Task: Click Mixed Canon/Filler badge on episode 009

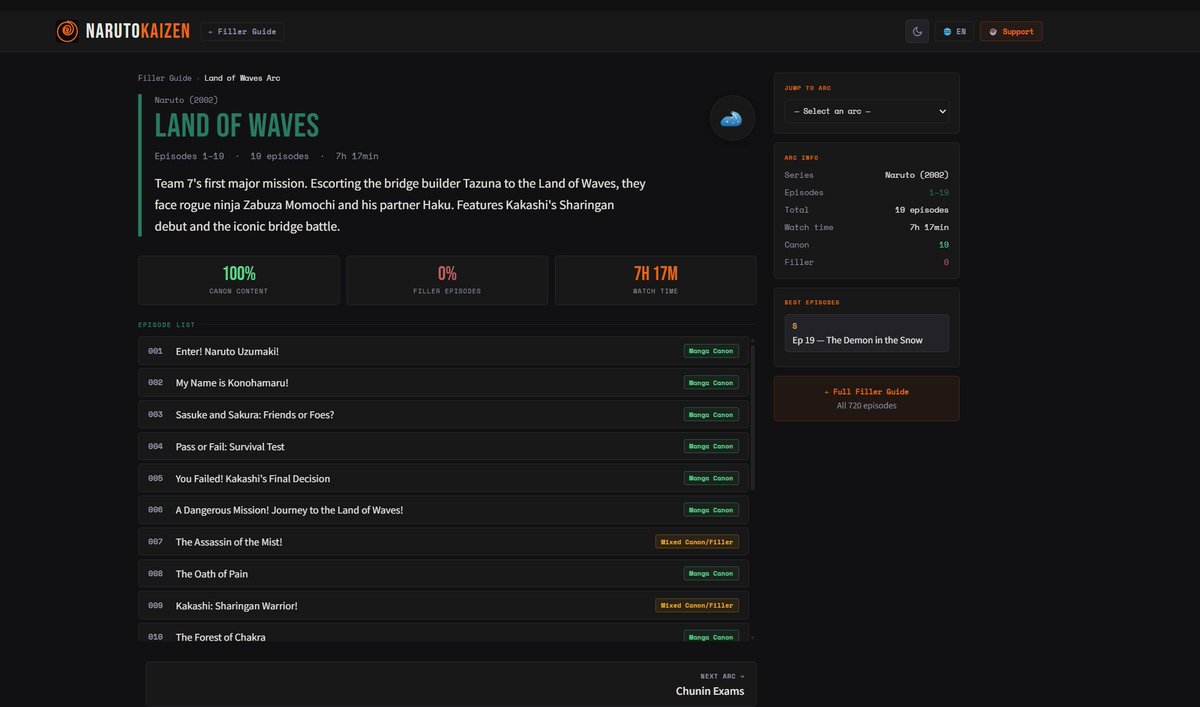Action: tap(697, 605)
